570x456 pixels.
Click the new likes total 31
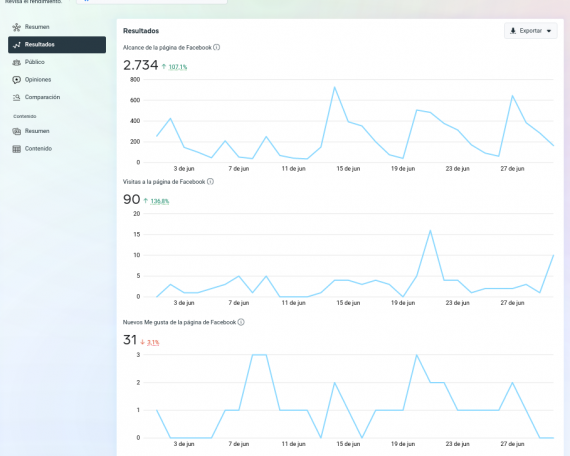point(130,340)
